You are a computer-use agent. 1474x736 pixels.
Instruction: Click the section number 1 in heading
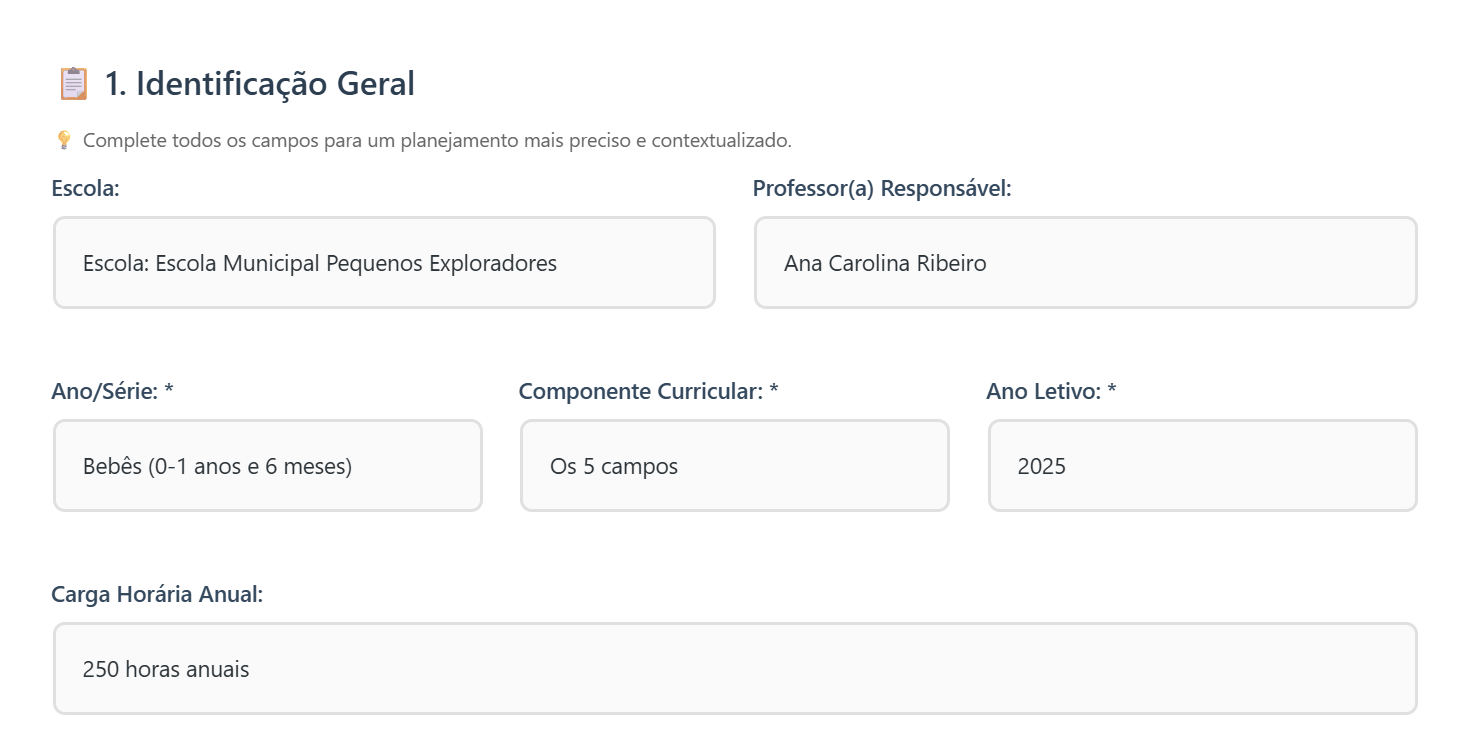(115, 84)
